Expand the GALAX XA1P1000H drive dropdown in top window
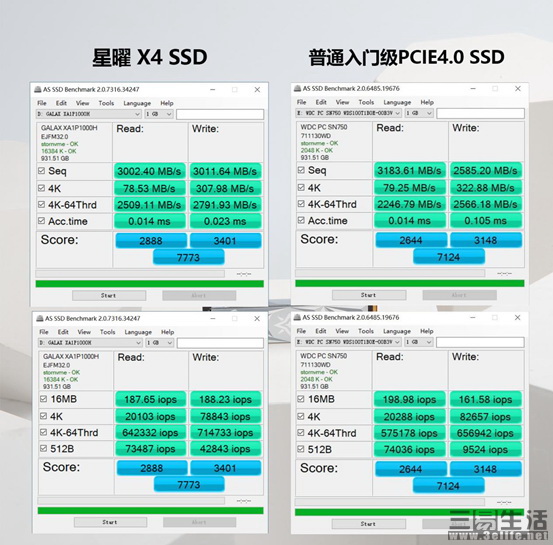 [89, 114]
